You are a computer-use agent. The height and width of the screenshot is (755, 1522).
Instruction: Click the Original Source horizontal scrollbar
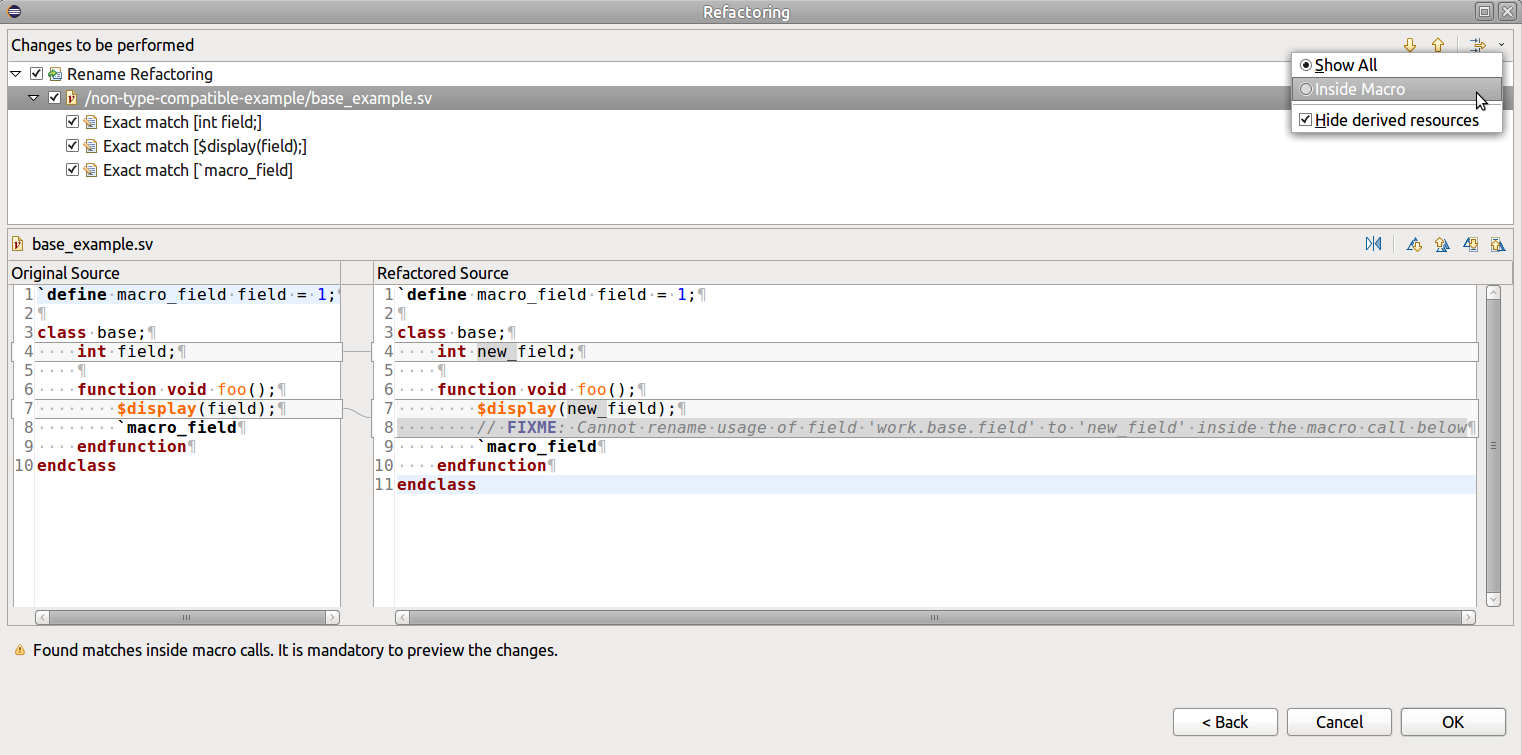[x=185, y=617]
